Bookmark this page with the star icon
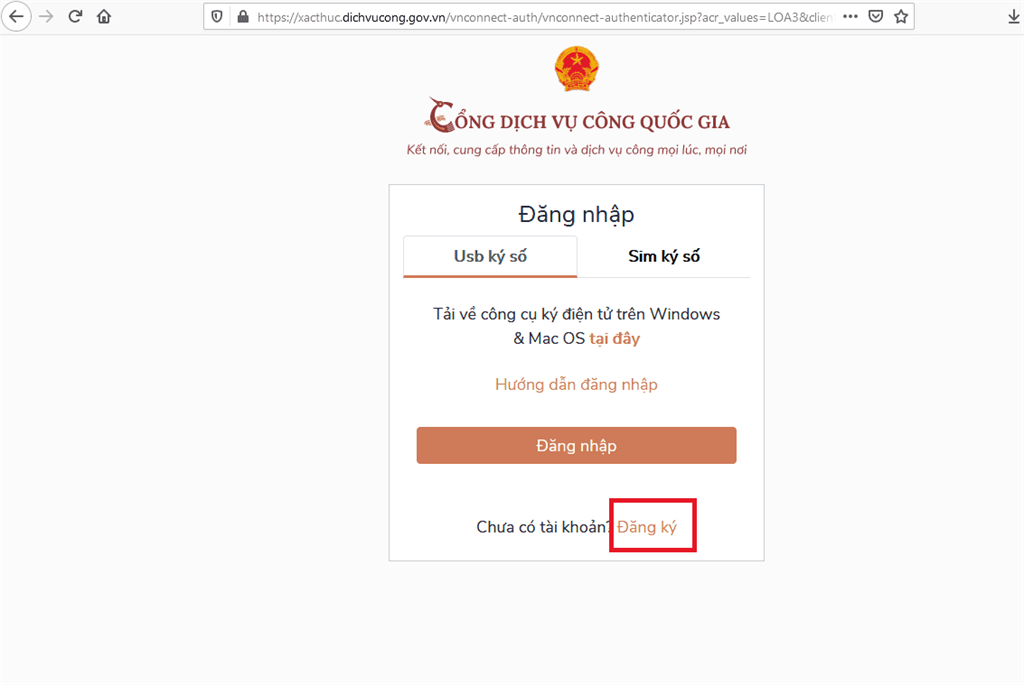 901,16
